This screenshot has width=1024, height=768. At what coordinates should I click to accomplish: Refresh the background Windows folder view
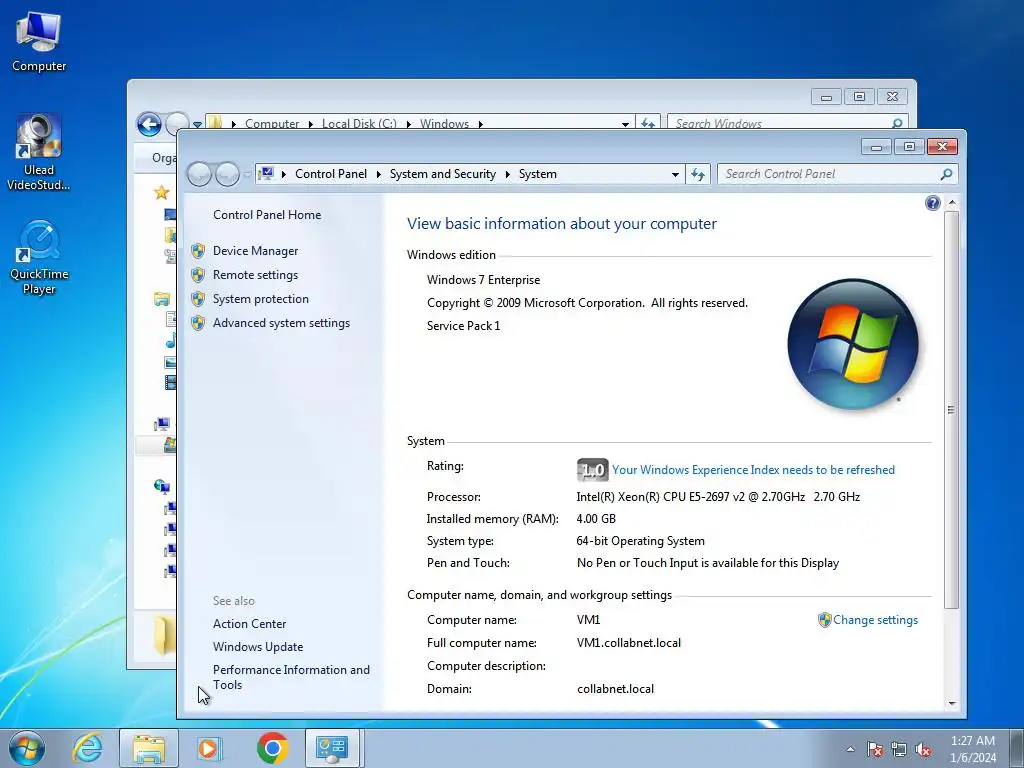click(x=647, y=123)
